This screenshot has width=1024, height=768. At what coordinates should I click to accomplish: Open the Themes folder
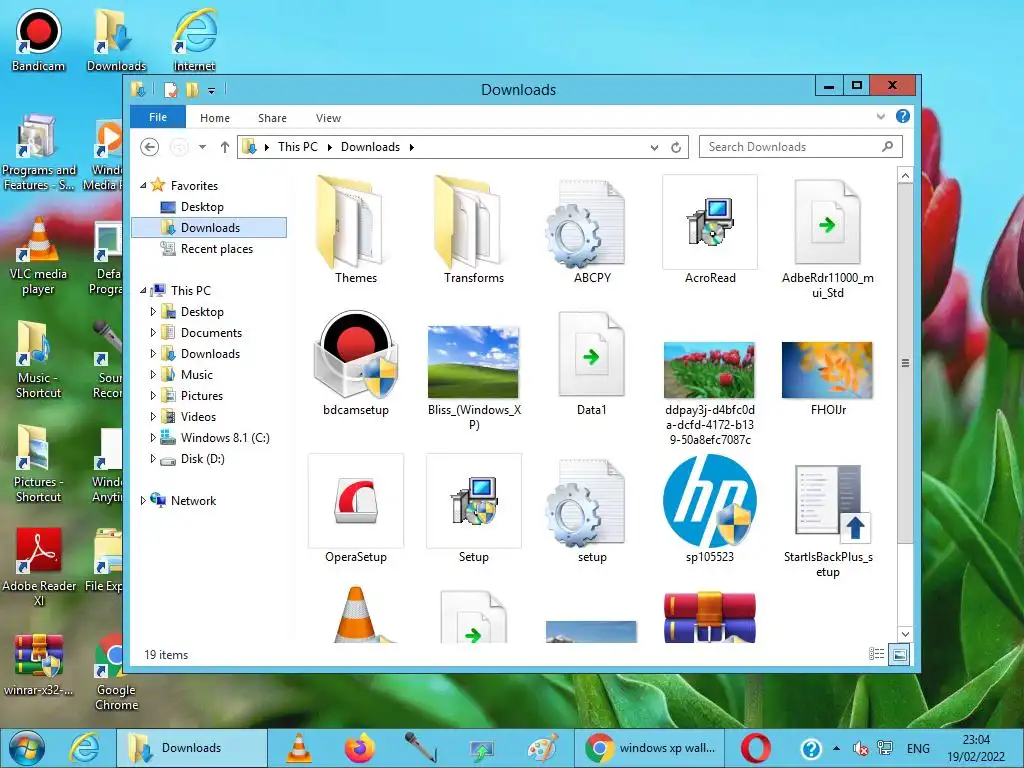click(x=355, y=229)
